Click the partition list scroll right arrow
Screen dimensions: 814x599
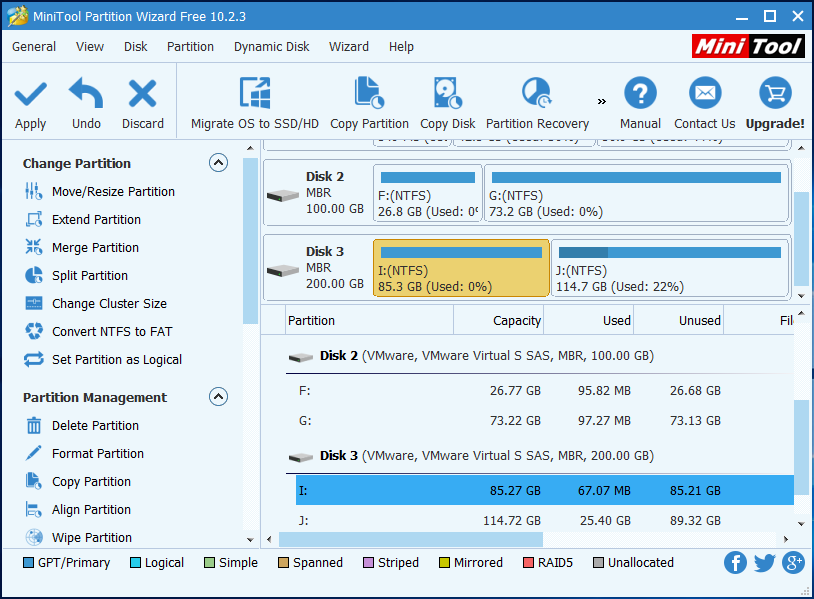(x=786, y=539)
